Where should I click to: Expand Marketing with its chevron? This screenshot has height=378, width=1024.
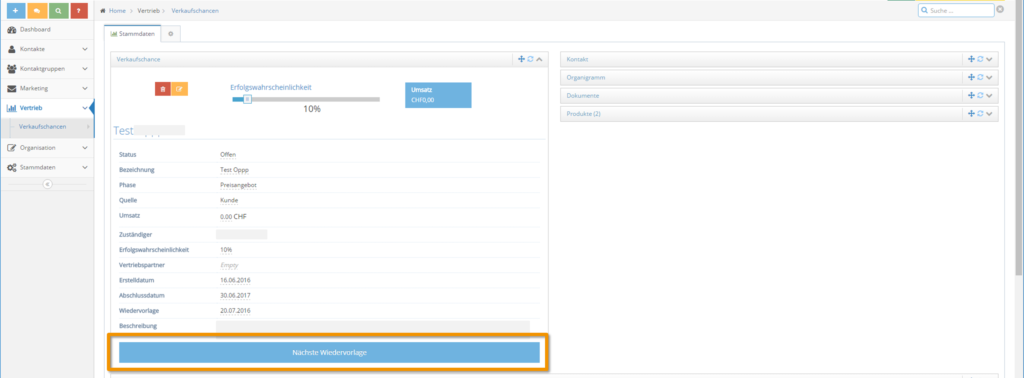85,88
